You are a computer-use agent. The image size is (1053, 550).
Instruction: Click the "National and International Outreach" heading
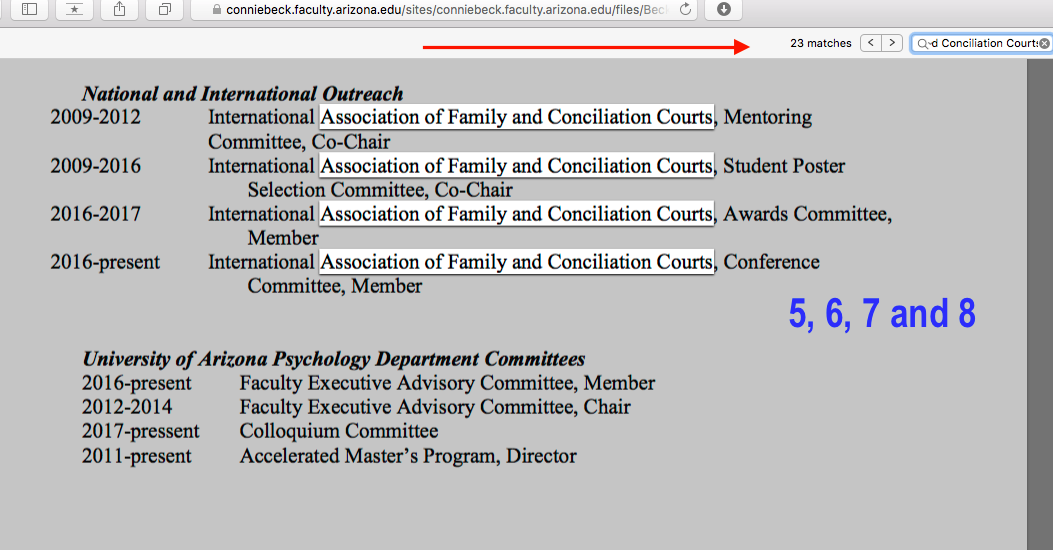[242, 94]
